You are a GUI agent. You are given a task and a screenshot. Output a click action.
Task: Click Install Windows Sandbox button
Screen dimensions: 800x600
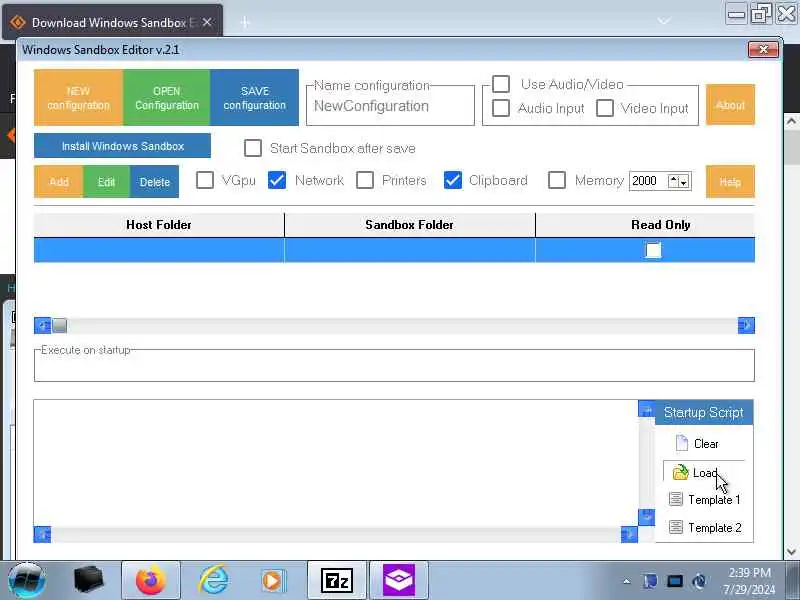122,146
